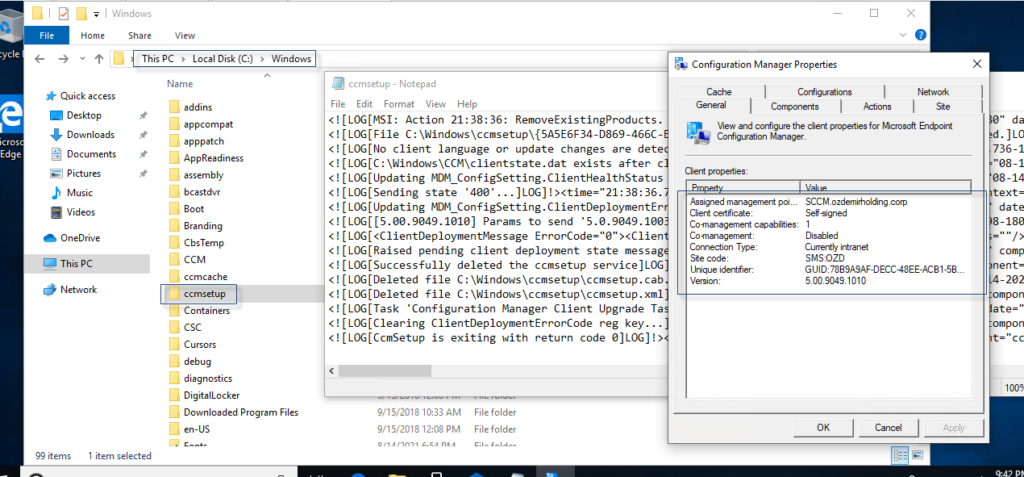Click the ccmcache folder icon
1024x477 pixels.
tap(174, 276)
